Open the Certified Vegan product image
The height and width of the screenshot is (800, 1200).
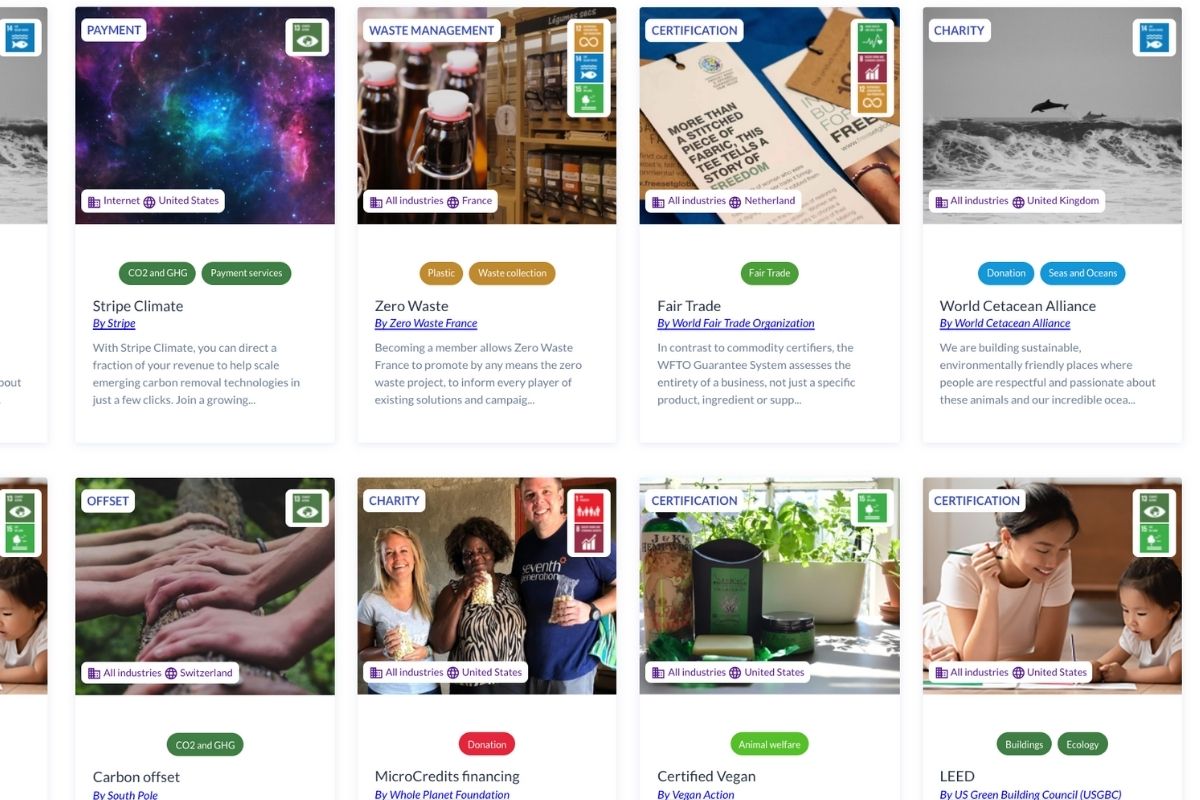pyautogui.click(x=769, y=586)
